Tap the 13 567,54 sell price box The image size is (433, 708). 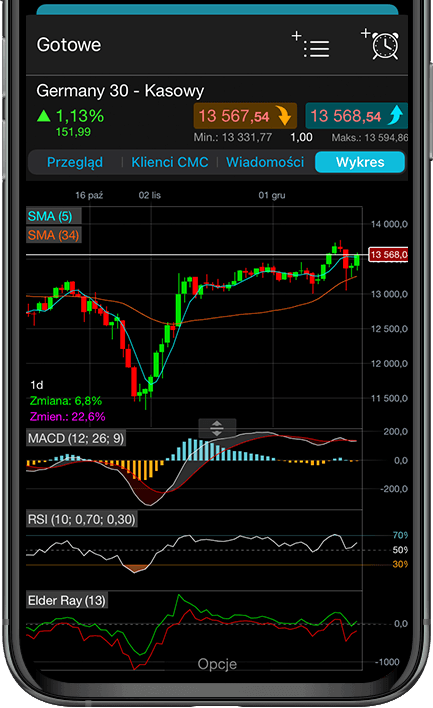(x=245, y=116)
